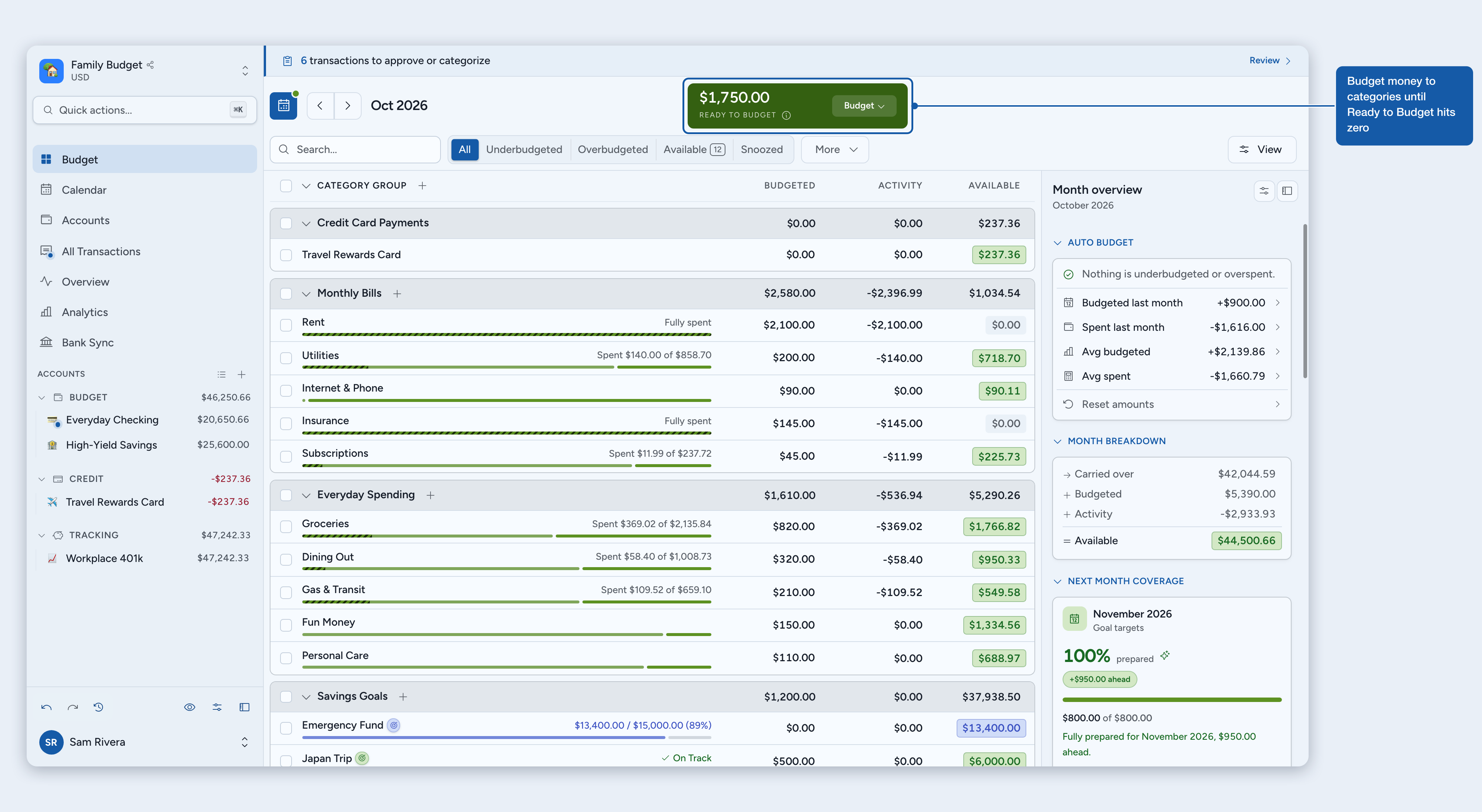Check the select-all categories checkbox
This screenshot has width=1482, height=812.
[x=286, y=186]
